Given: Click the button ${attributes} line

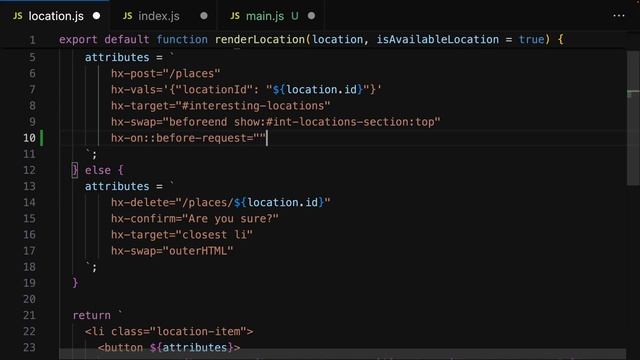Looking at the screenshot, I should coord(169,348).
